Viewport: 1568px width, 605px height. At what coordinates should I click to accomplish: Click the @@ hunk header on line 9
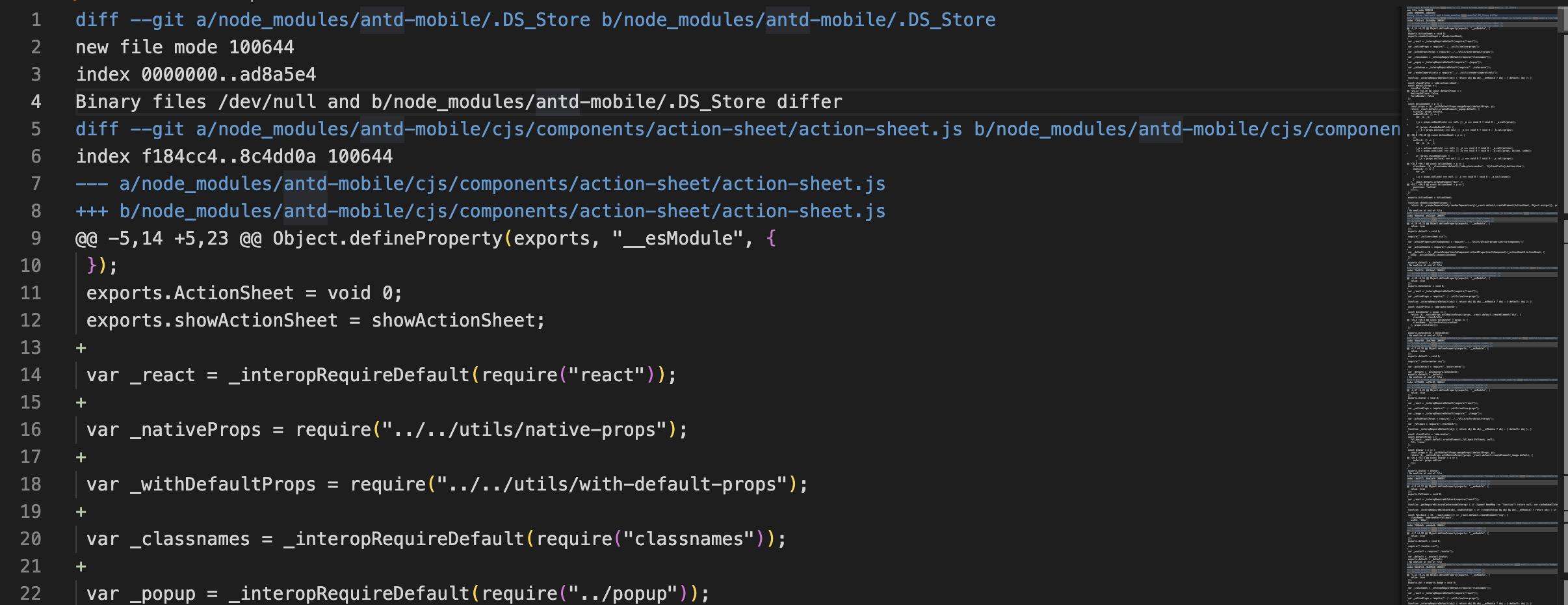click(163, 238)
